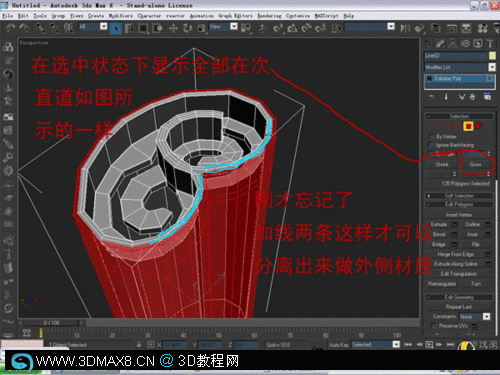Image resolution: width=500 pixels, height=375 pixels.
Task: Click the Grow selection button
Action: click(475, 164)
